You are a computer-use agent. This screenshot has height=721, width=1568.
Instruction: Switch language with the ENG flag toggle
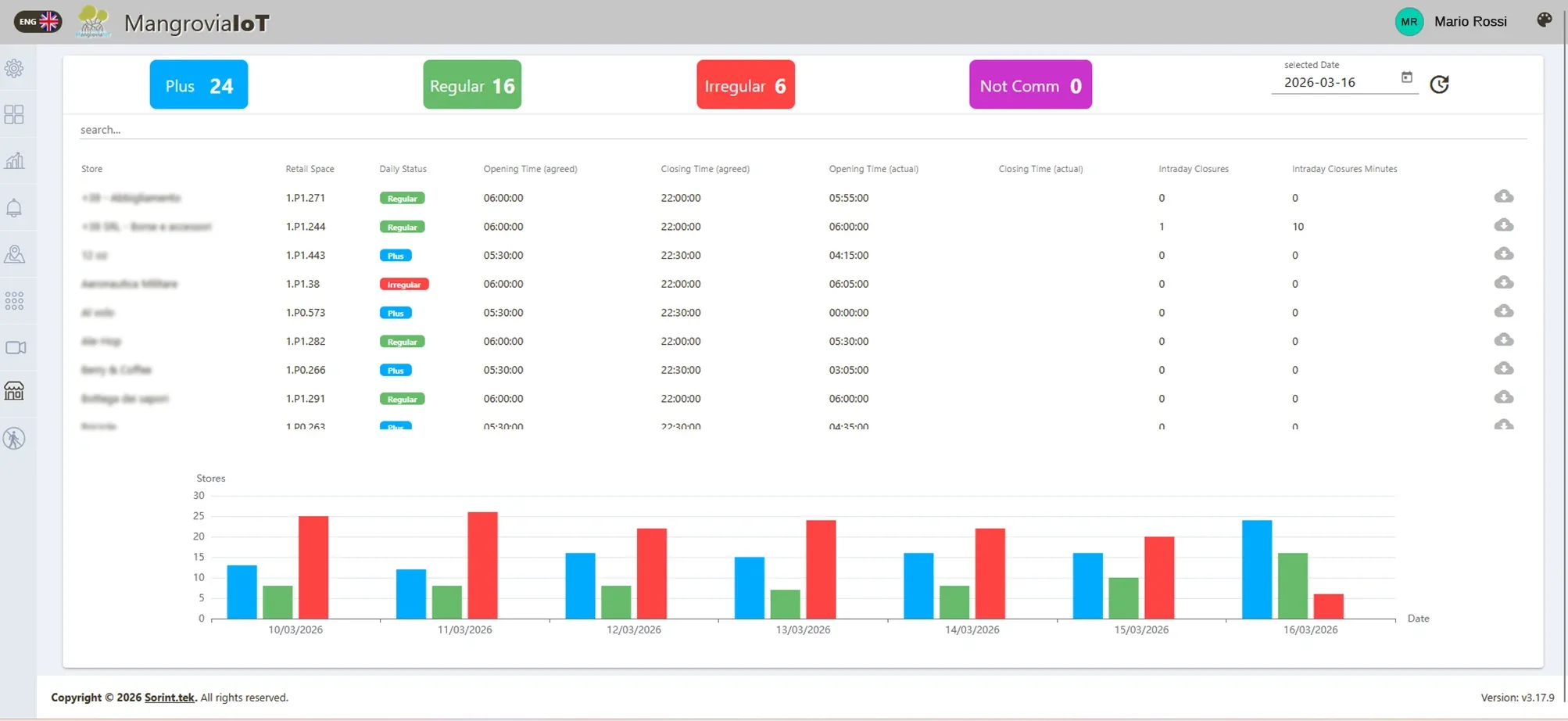38,22
